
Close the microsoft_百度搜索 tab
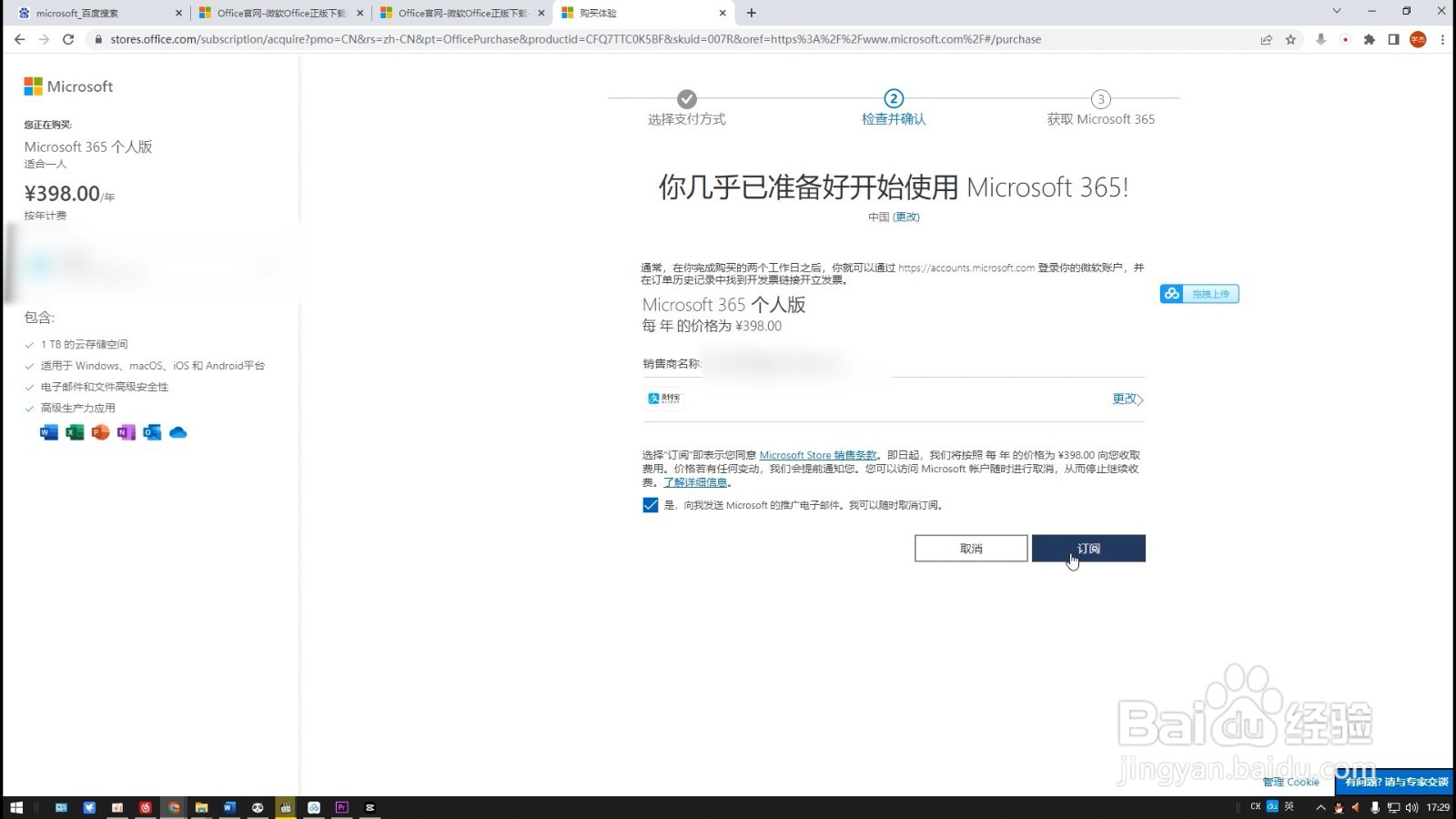coord(178,13)
